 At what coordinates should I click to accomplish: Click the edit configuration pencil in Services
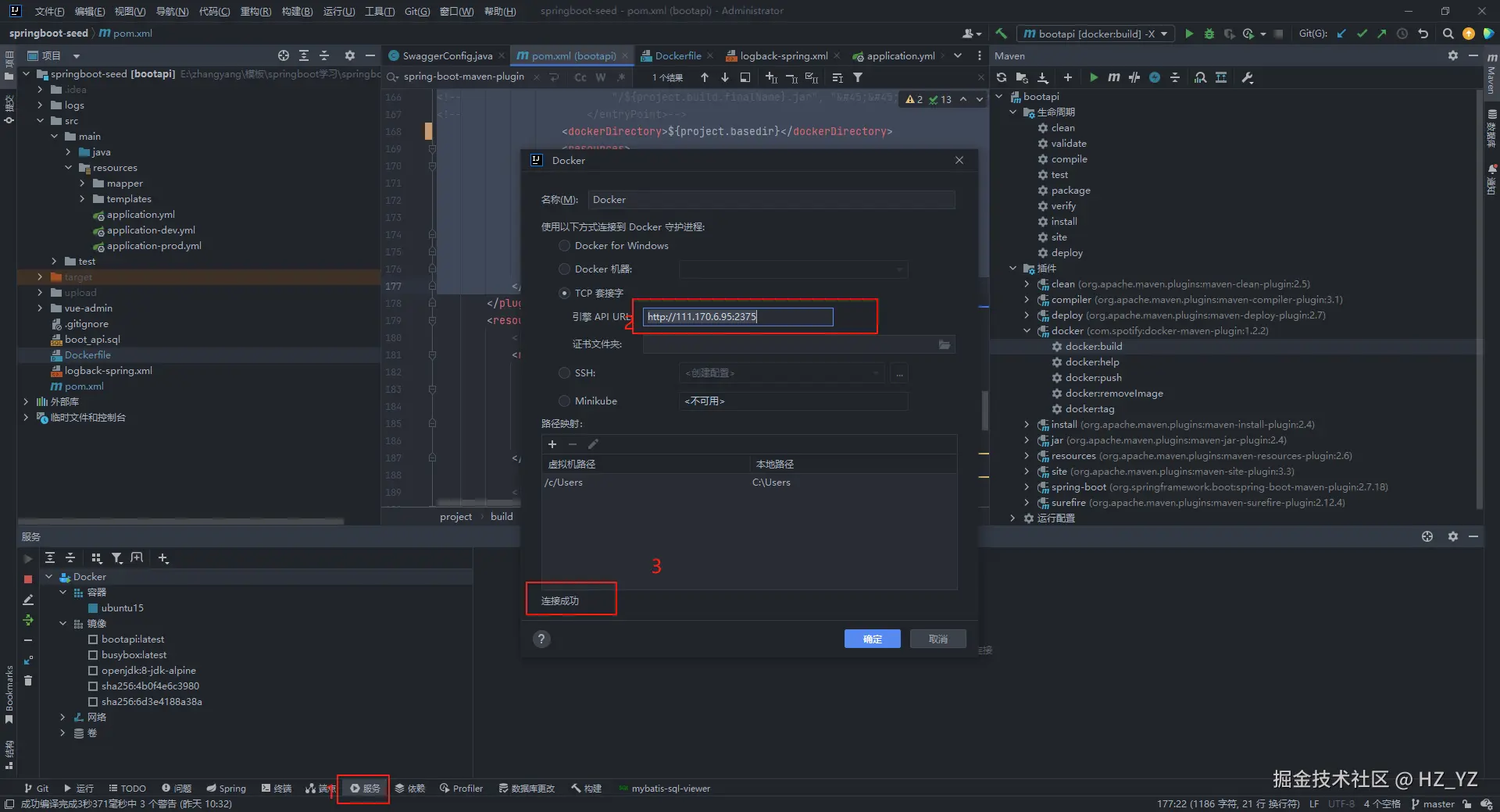28,600
